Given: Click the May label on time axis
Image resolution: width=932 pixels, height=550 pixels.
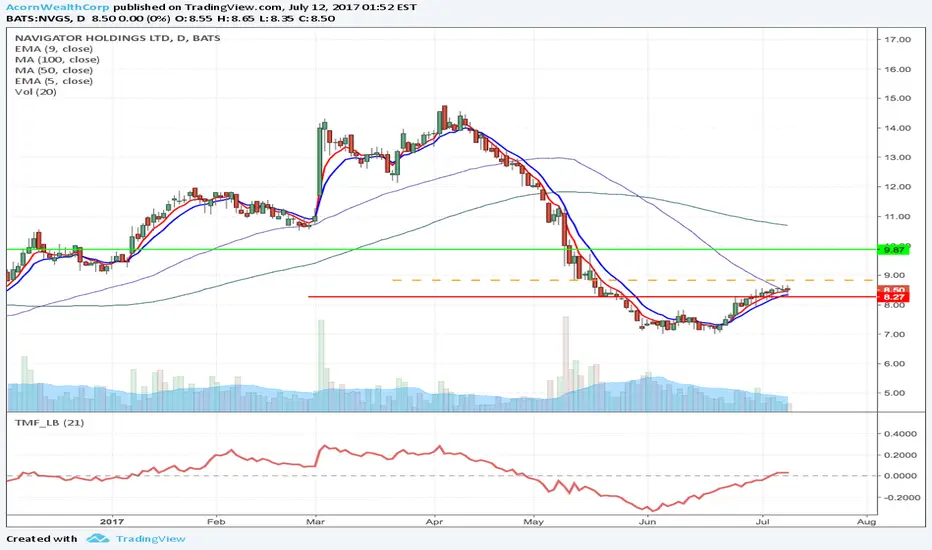Looking at the screenshot, I should 534,522.
